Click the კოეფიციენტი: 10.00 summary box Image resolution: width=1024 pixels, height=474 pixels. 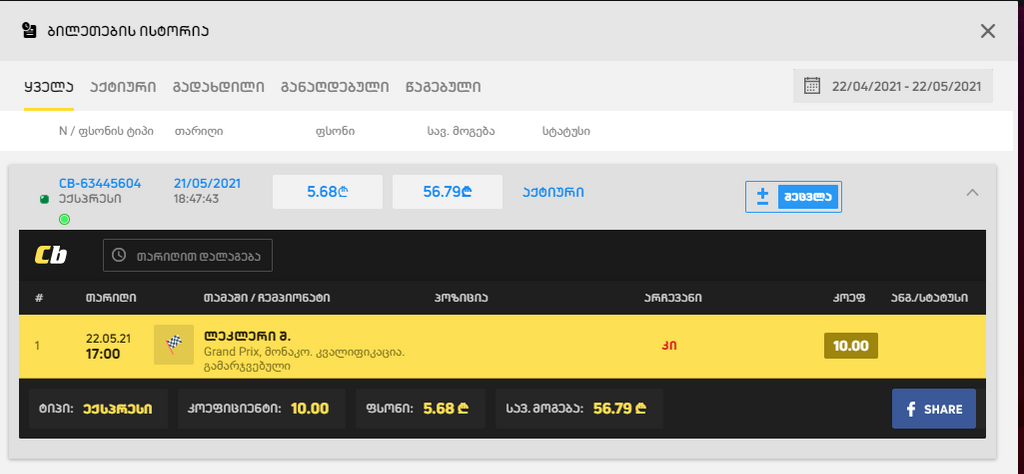tap(261, 409)
